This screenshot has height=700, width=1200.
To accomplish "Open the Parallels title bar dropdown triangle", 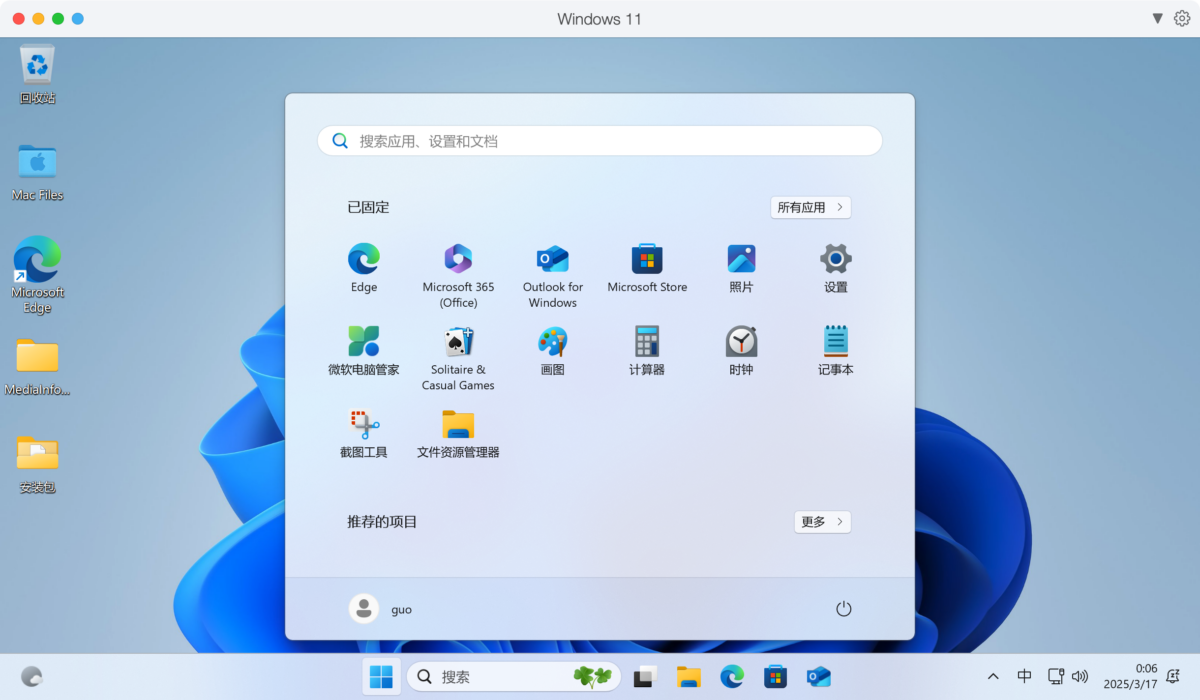I will coord(1157,19).
